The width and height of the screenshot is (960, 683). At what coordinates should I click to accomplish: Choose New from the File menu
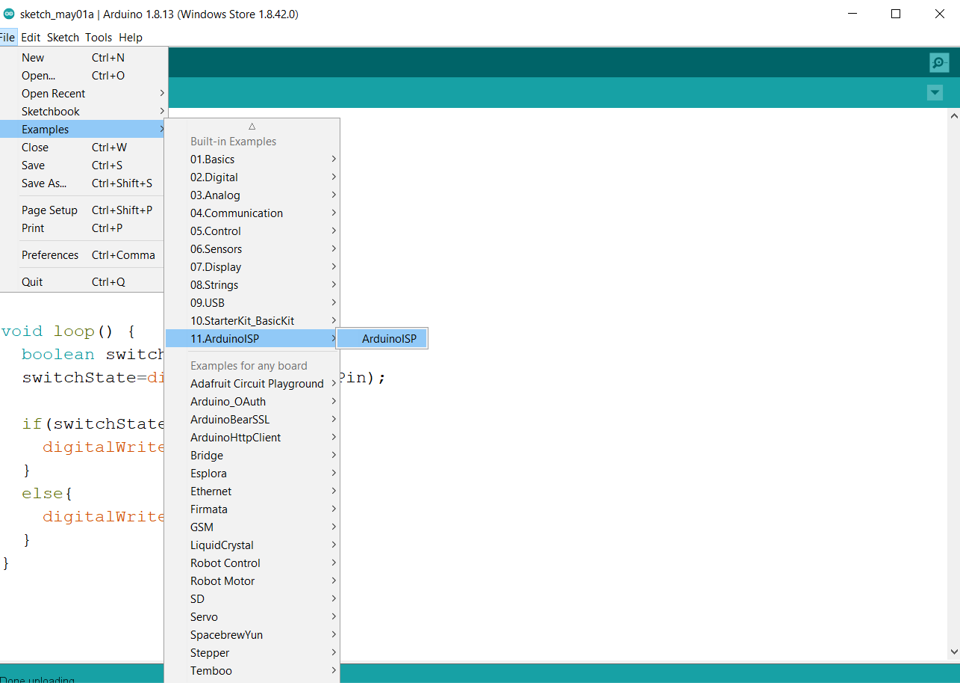pyautogui.click(x=84, y=58)
